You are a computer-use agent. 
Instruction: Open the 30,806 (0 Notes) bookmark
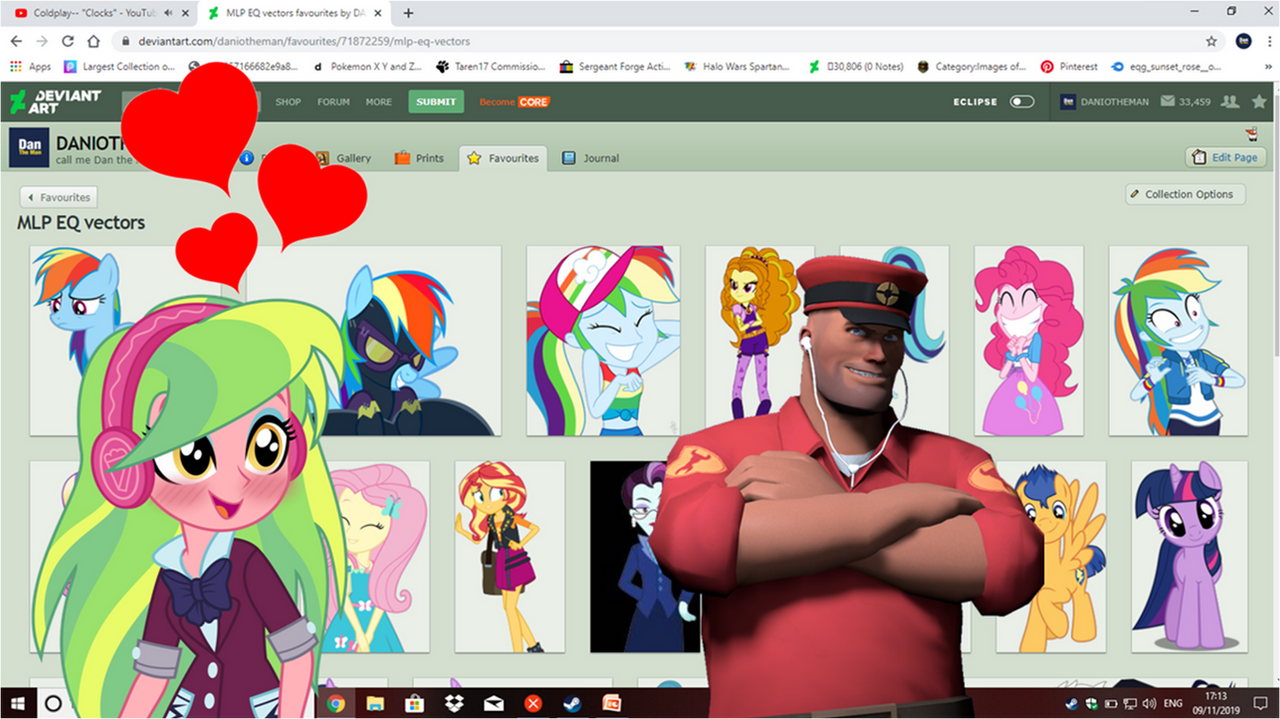point(857,67)
